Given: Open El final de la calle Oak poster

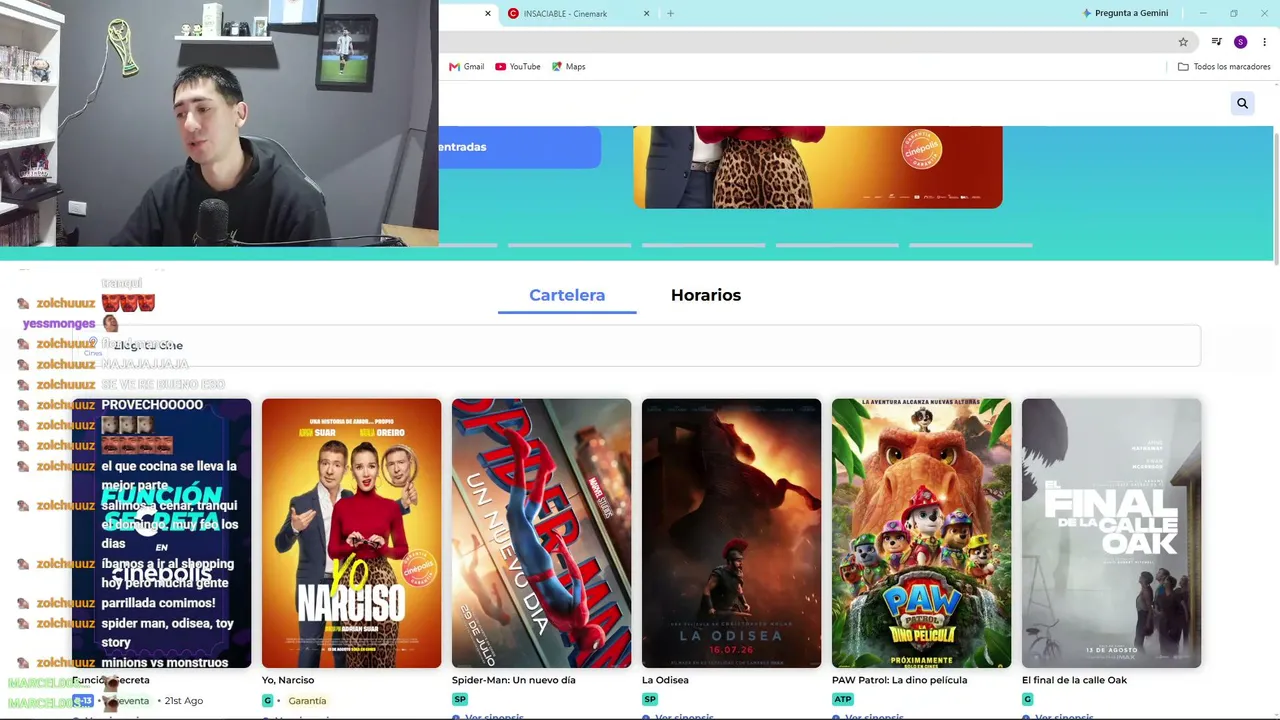Looking at the screenshot, I should [1111, 533].
